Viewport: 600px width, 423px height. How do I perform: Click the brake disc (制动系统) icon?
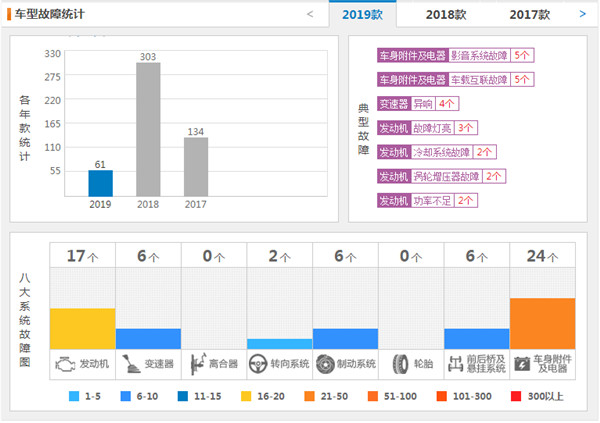click(x=326, y=364)
